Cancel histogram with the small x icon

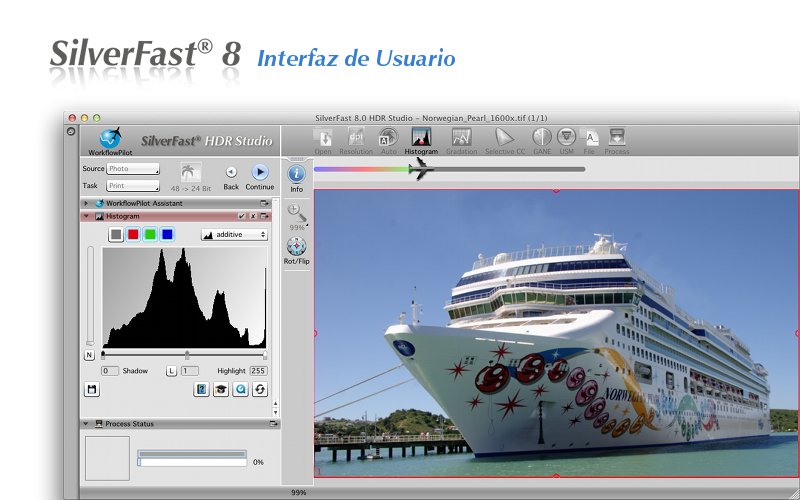point(253,216)
